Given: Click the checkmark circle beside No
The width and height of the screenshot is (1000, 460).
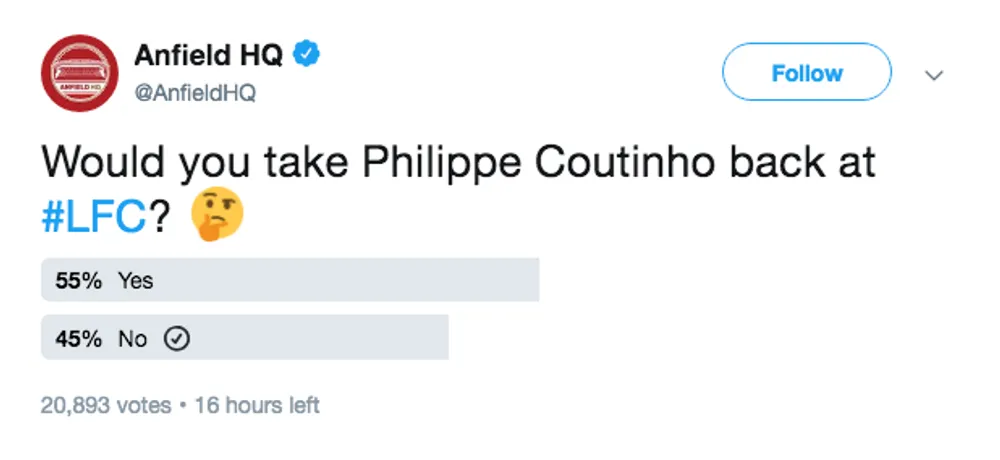Looking at the screenshot, I should point(177,339).
